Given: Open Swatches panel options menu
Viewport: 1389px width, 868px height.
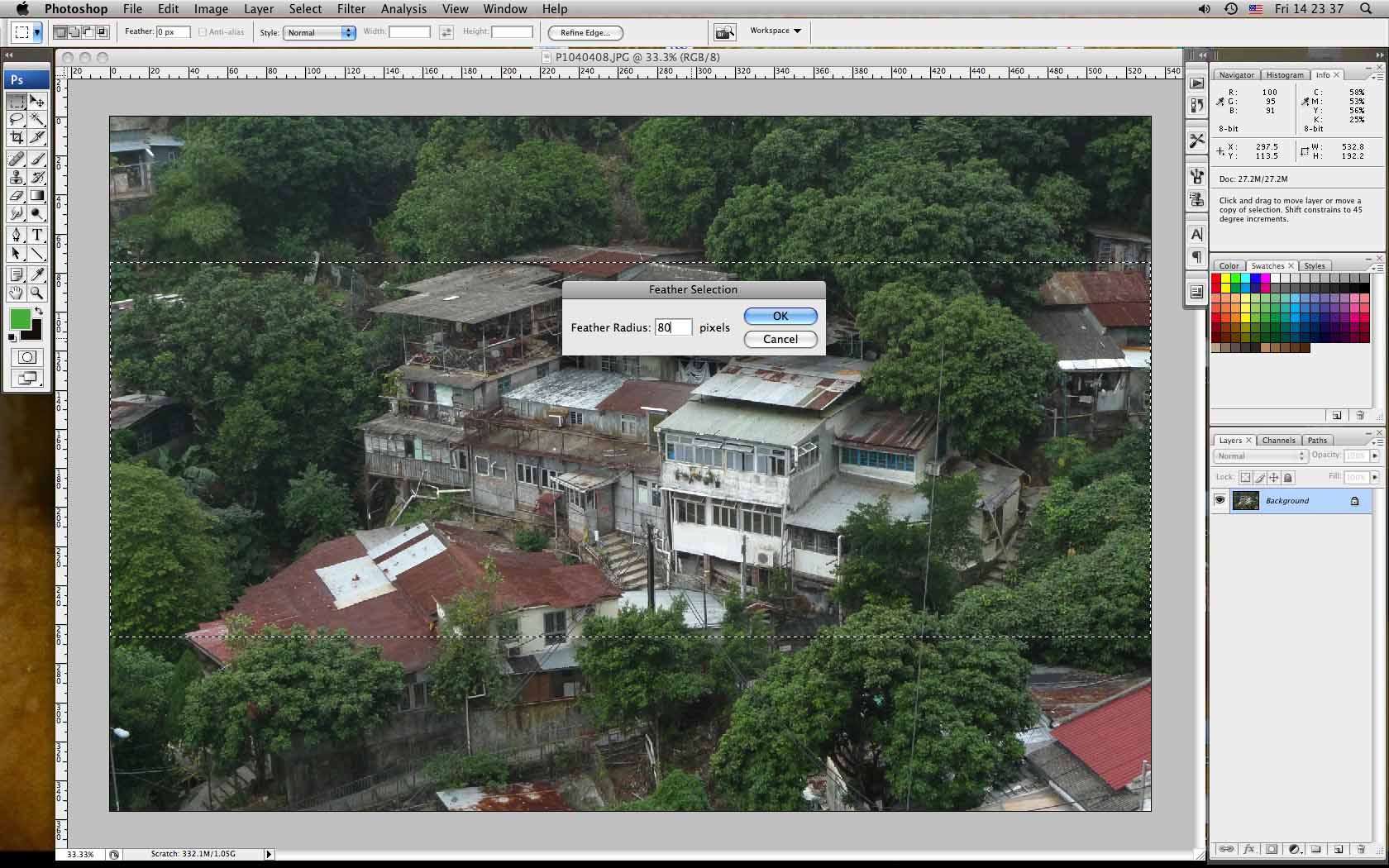Looking at the screenshot, I should coord(1376,268).
